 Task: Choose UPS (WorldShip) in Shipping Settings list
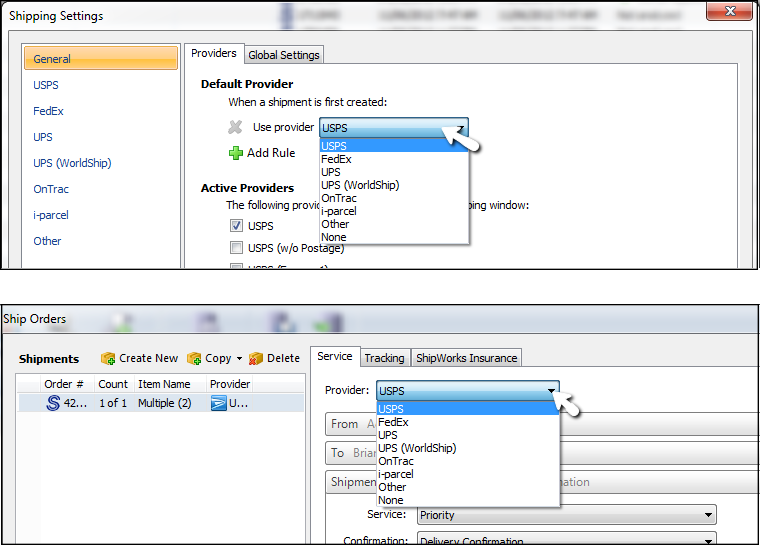394,185
